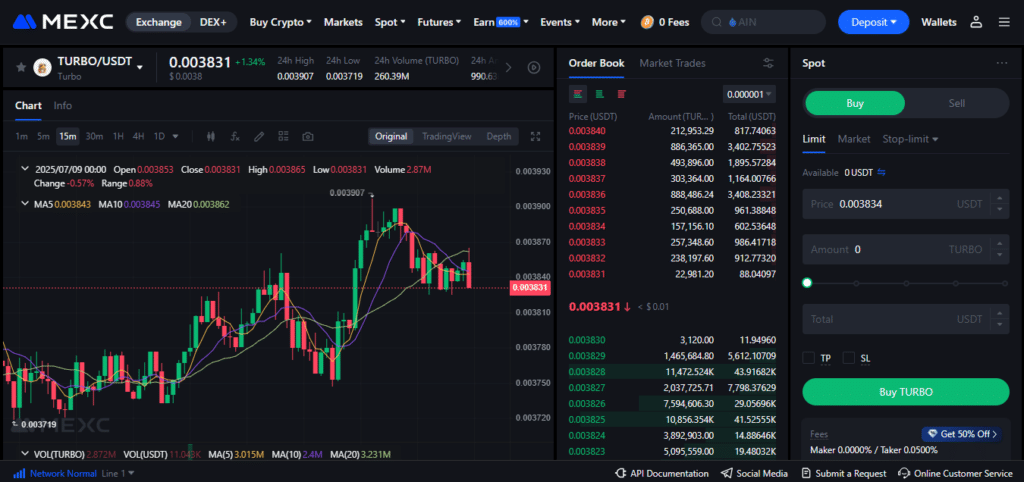The height and width of the screenshot is (482, 1024).
Task: Switch to the Info tab
Action: point(63,105)
